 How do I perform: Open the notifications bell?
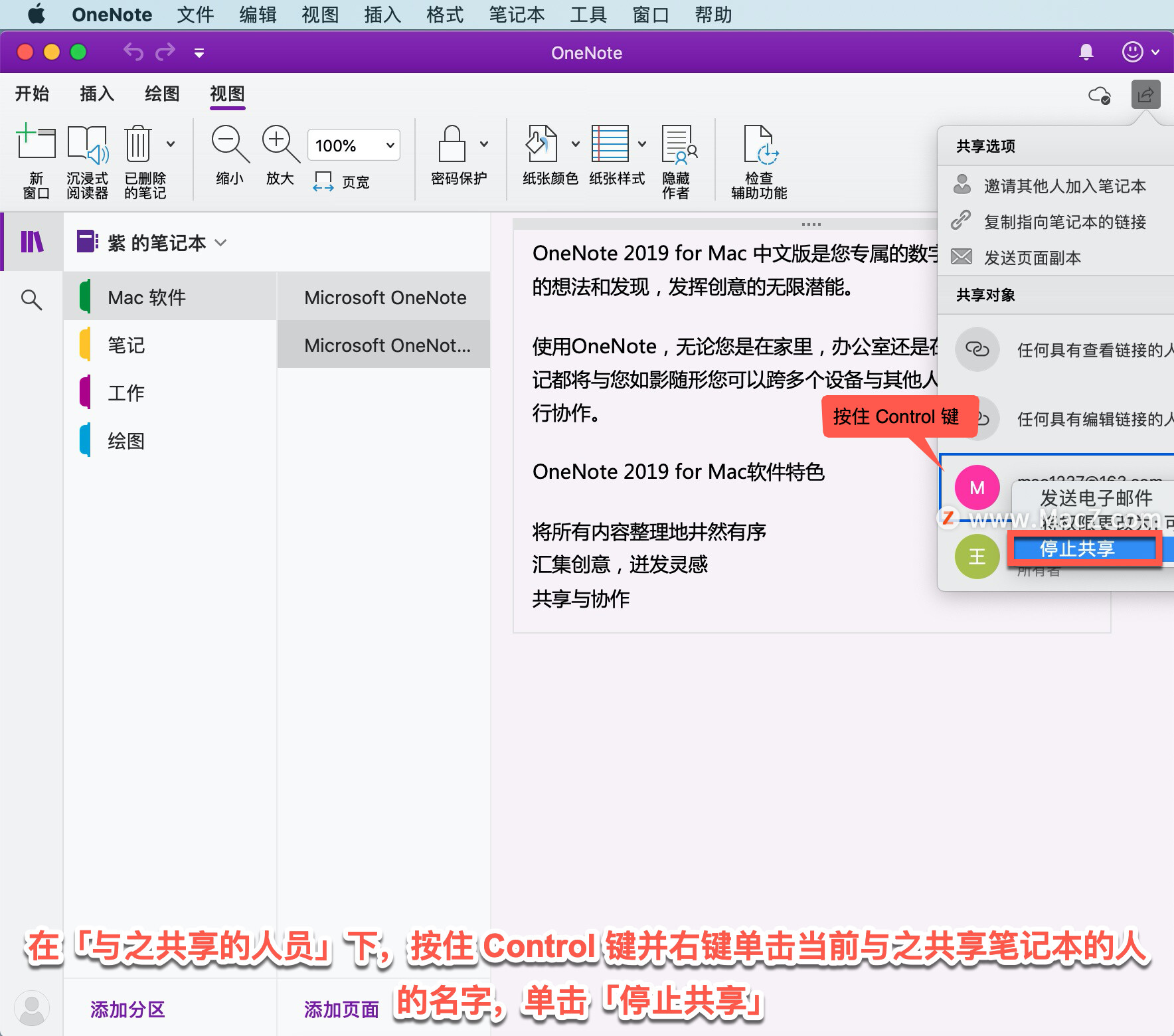click(x=1086, y=52)
